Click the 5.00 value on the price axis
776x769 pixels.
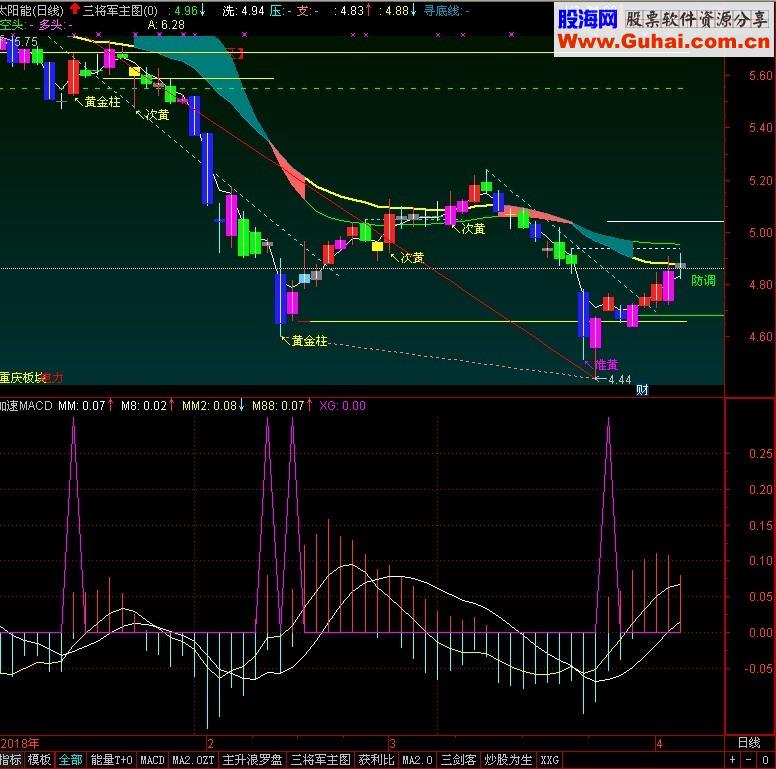point(761,233)
